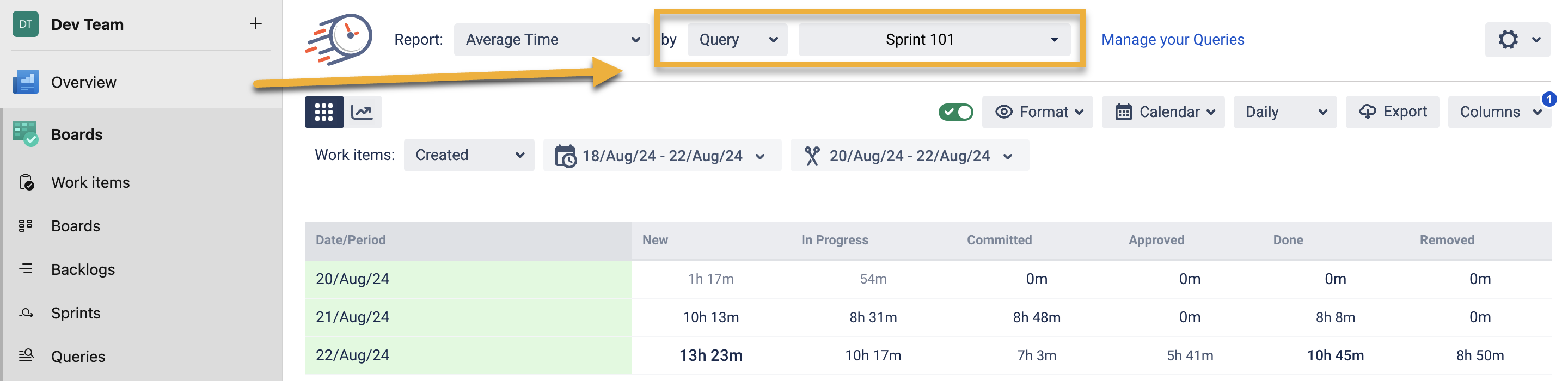Open Backlogs in the sidebar
The width and height of the screenshot is (1568, 381).
pyautogui.click(x=83, y=269)
